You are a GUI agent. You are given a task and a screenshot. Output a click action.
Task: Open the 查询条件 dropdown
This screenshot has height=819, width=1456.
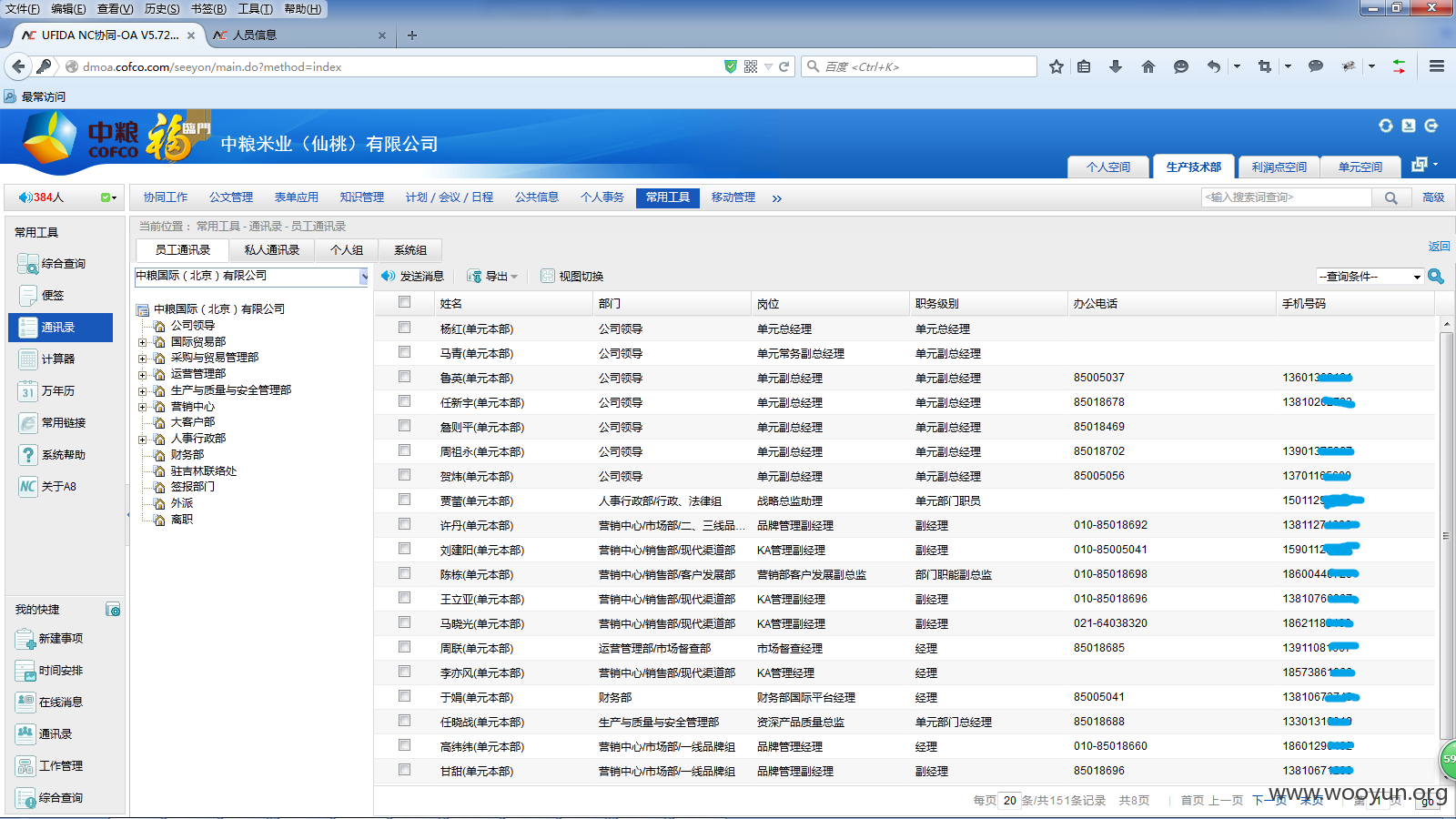[1370, 277]
